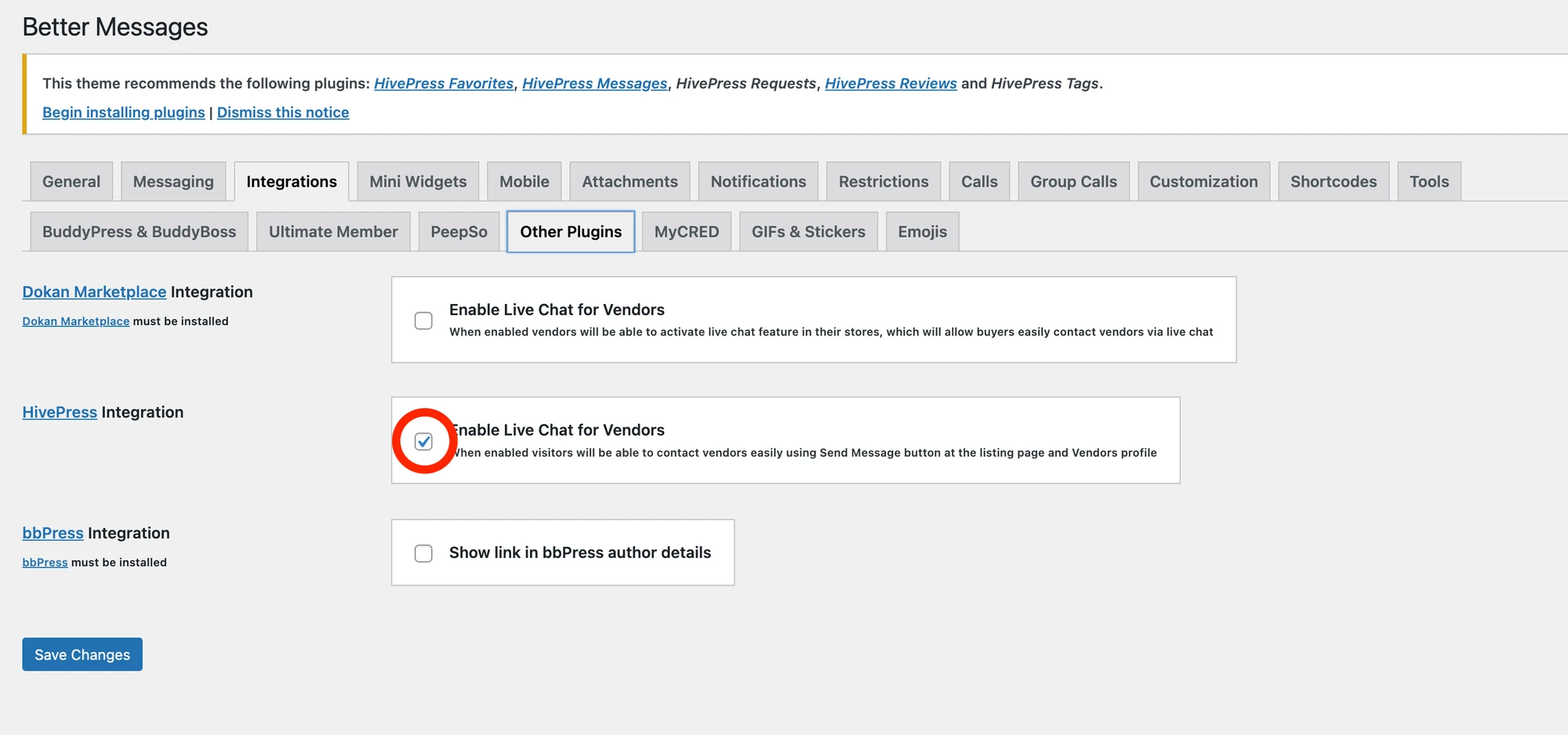The height and width of the screenshot is (735, 1568).
Task: Click the Save Changes button
Action: [82, 654]
